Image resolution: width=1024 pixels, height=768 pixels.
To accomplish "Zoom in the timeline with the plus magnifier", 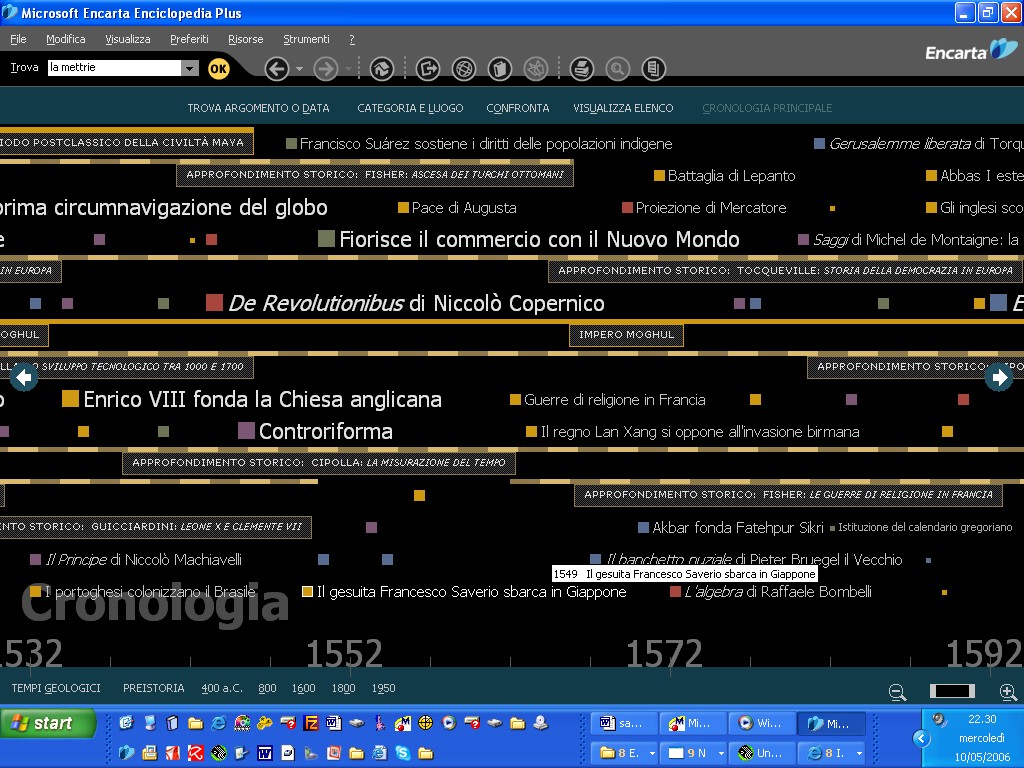I will 1008,692.
